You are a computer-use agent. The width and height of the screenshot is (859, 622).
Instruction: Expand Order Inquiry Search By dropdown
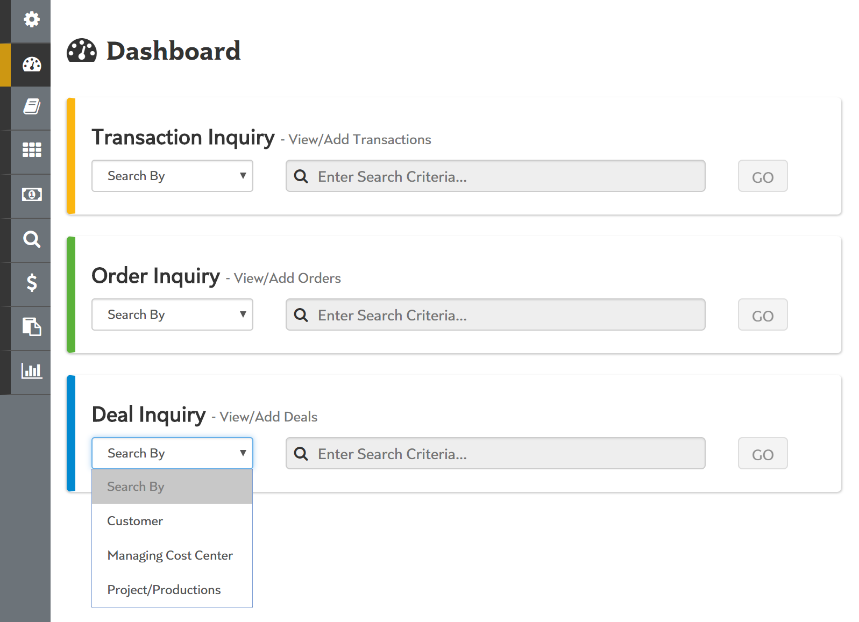pos(172,315)
